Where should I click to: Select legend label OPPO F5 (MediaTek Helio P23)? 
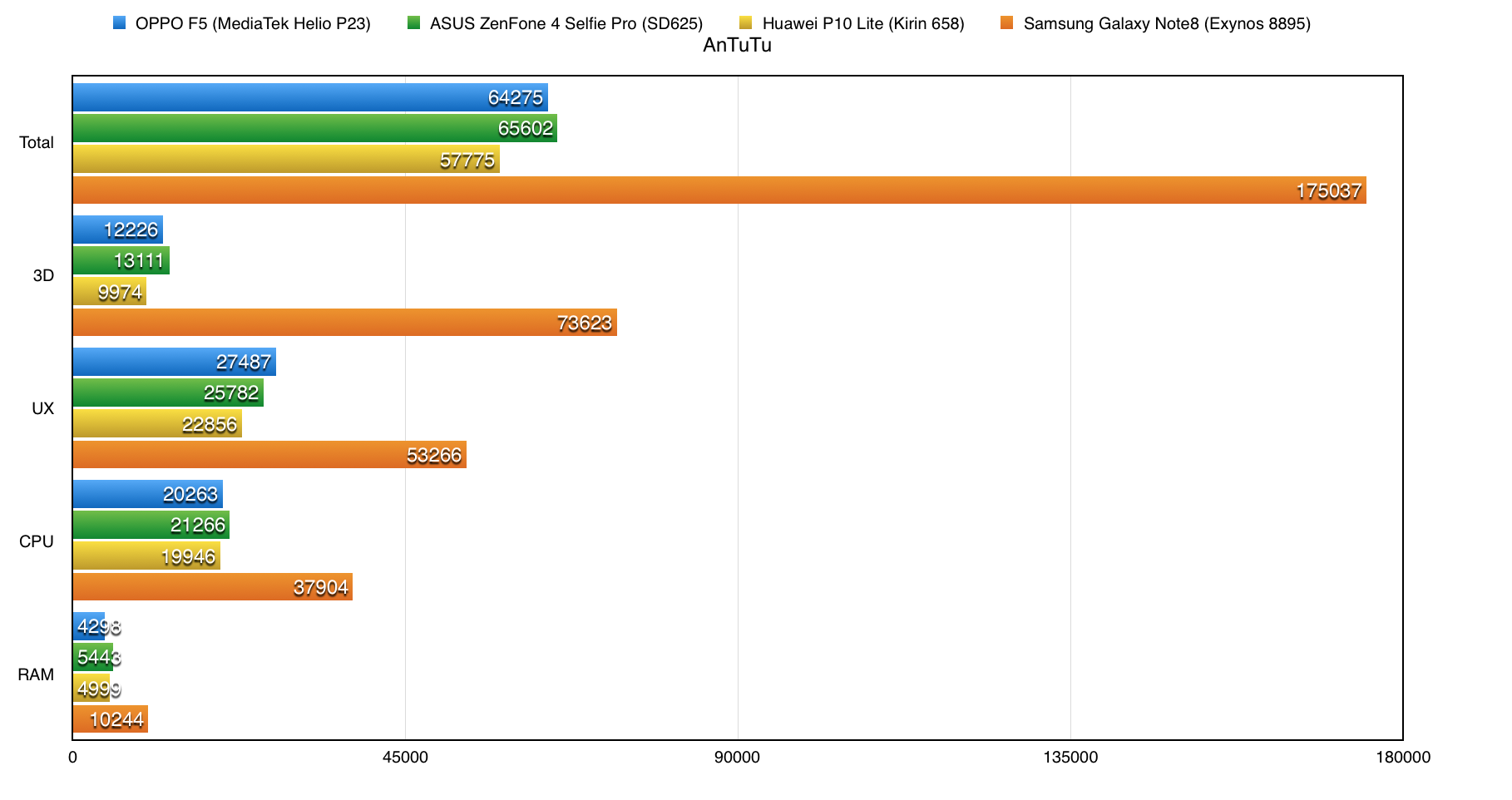tap(253, 23)
